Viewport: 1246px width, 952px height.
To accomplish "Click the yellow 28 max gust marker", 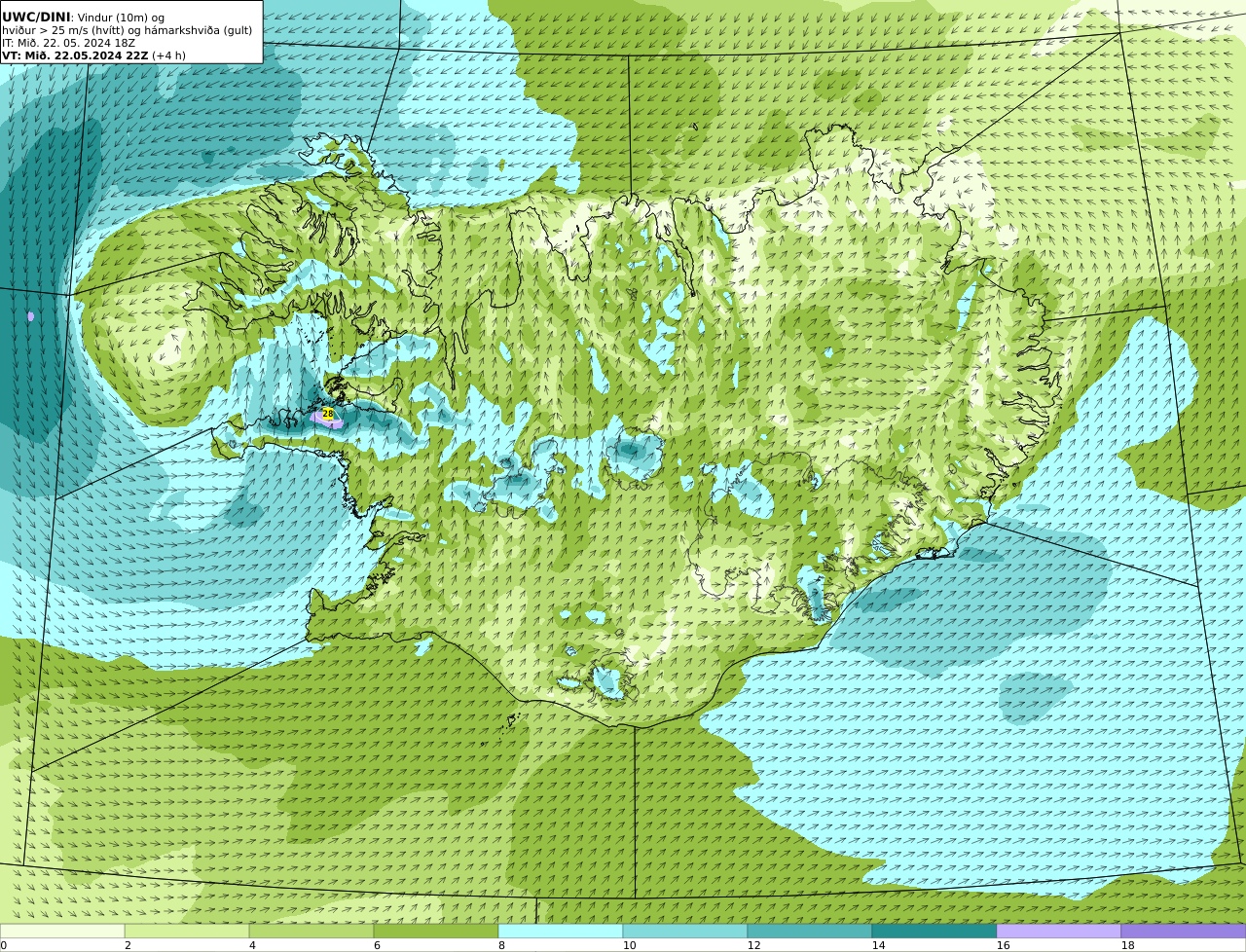I will click(328, 414).
